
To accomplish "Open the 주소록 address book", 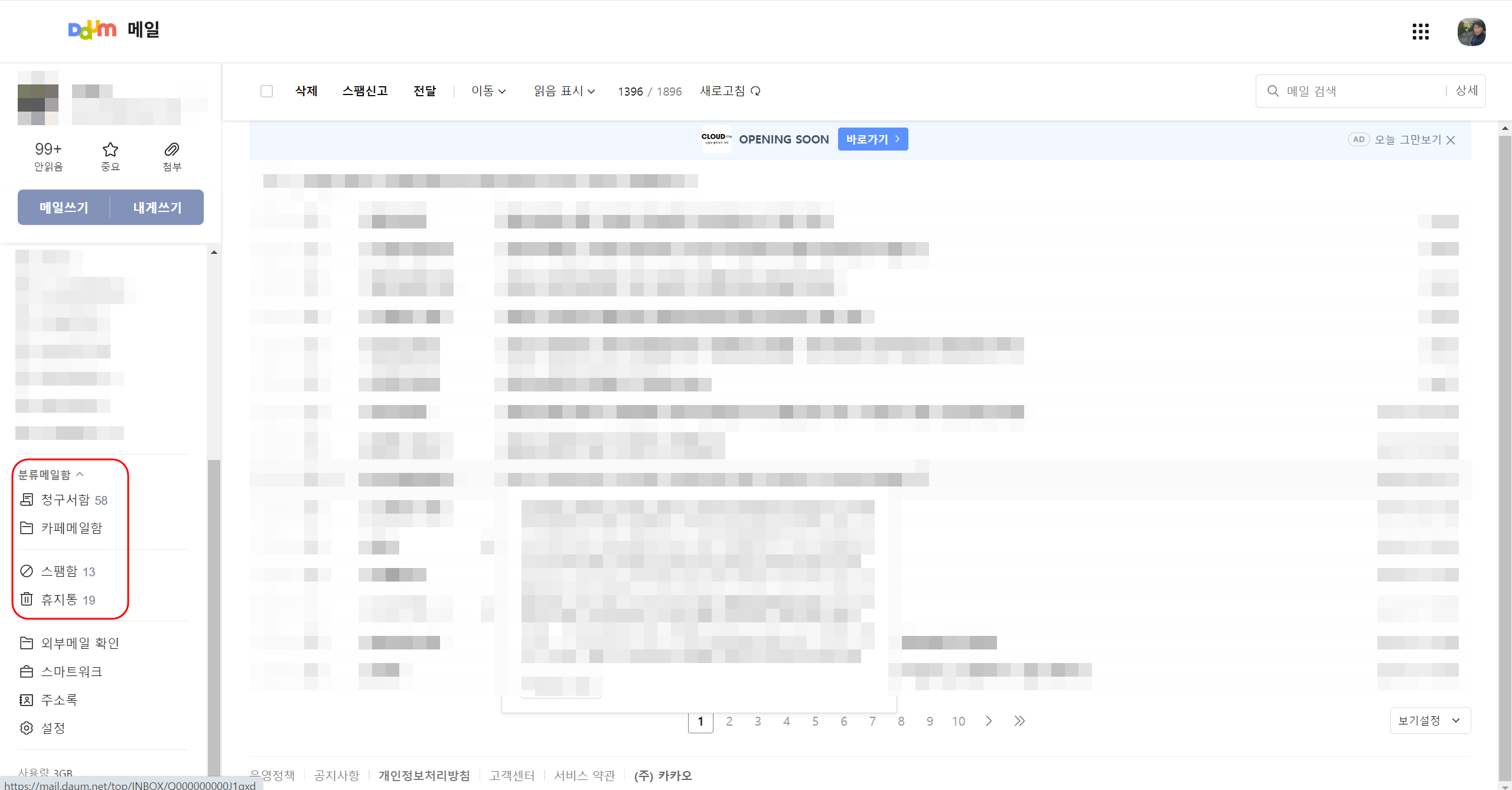I will point(59,700).
